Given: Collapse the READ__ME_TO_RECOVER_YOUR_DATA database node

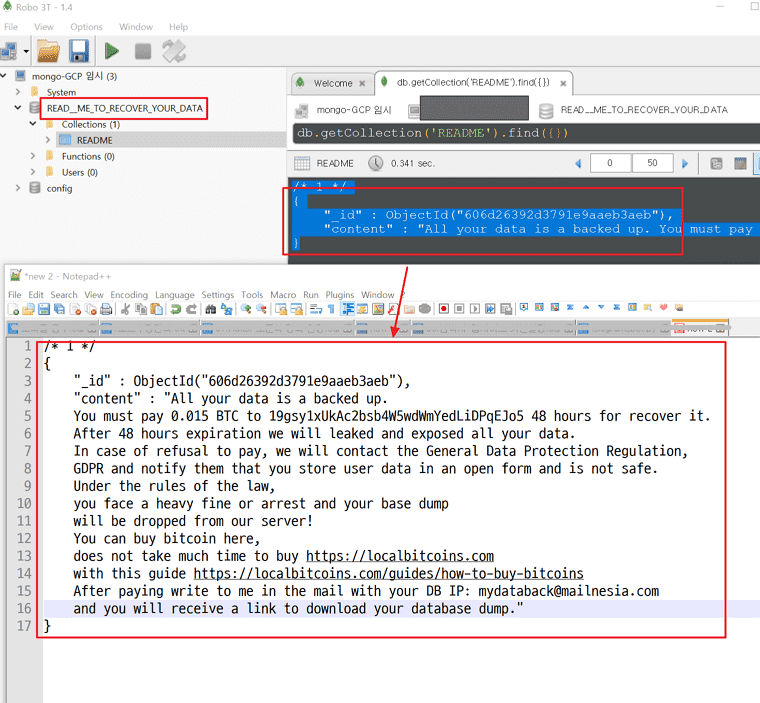Looking at the screenshot, I should pos(18,108).
